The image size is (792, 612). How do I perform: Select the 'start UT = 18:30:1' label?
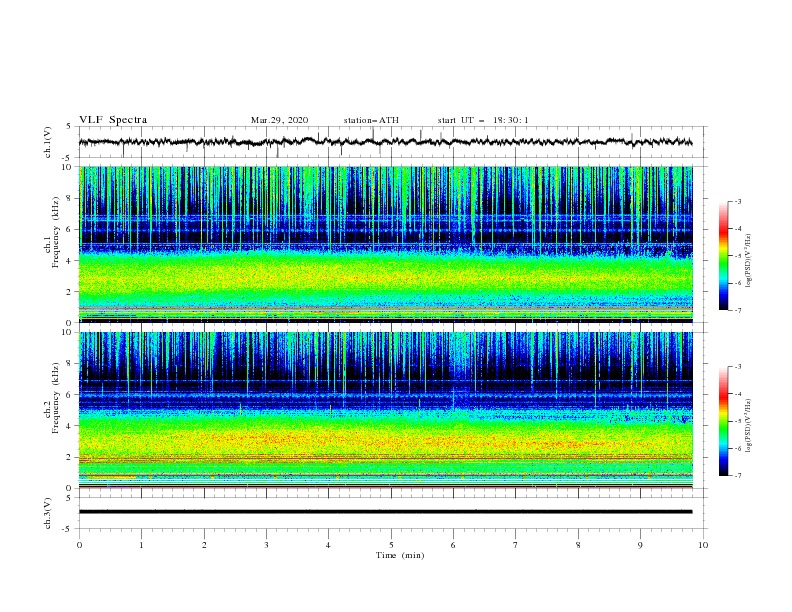tap(483, 120)
